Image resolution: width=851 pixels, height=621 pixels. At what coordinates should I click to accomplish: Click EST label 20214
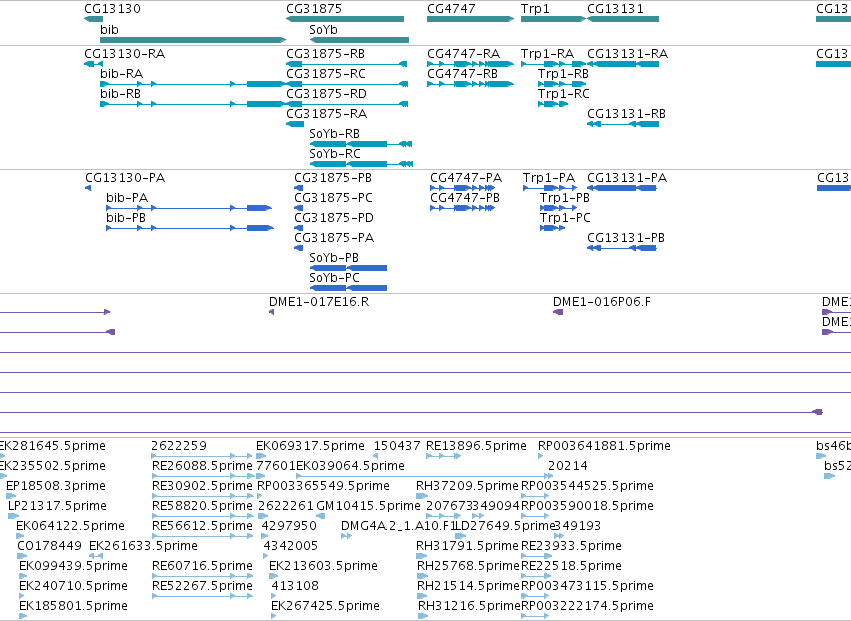pos(568,466)
